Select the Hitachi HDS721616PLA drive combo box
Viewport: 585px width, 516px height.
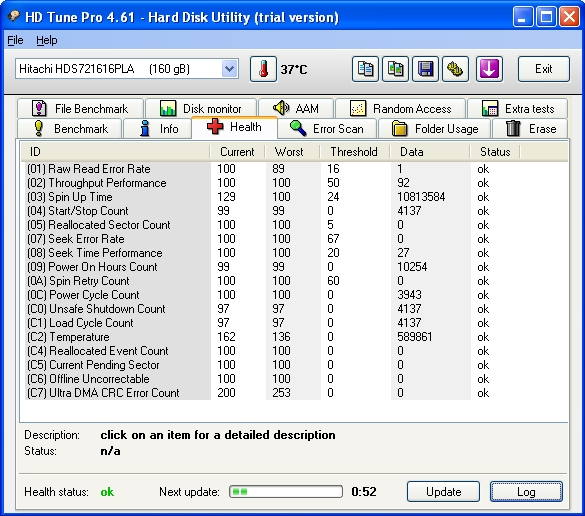[x=127, y=69]
